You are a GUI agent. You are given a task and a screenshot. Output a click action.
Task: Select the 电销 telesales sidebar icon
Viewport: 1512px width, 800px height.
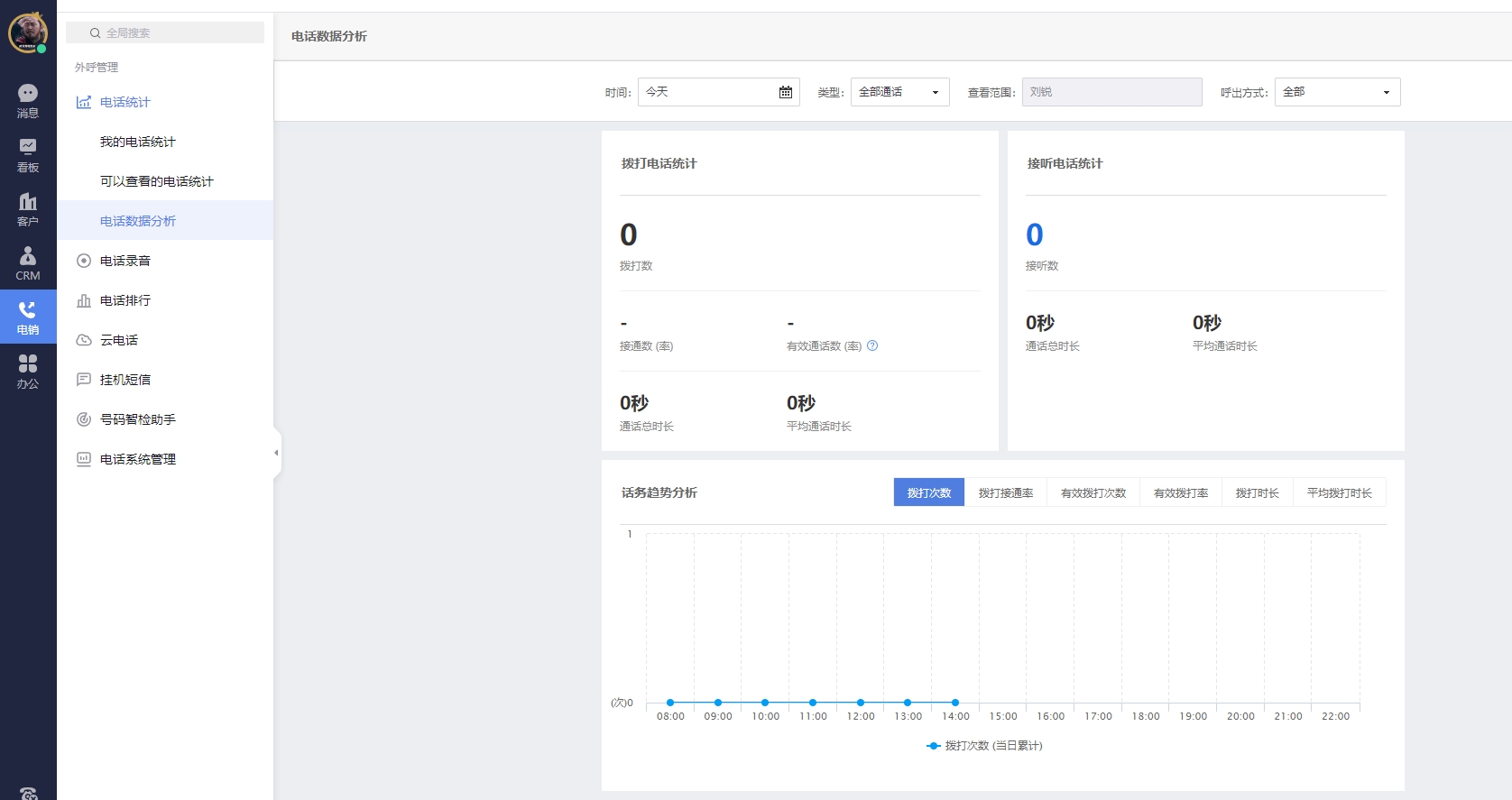[x=28, y=317]
